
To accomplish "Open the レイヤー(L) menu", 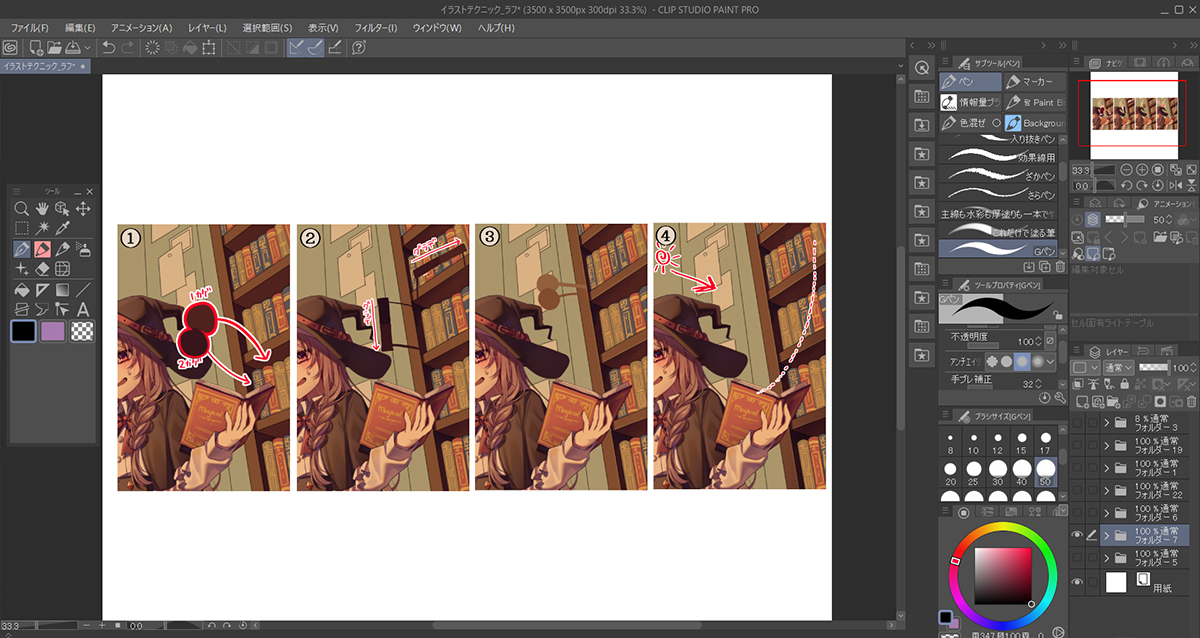I will pyautogui.click(x=204, y=27).
